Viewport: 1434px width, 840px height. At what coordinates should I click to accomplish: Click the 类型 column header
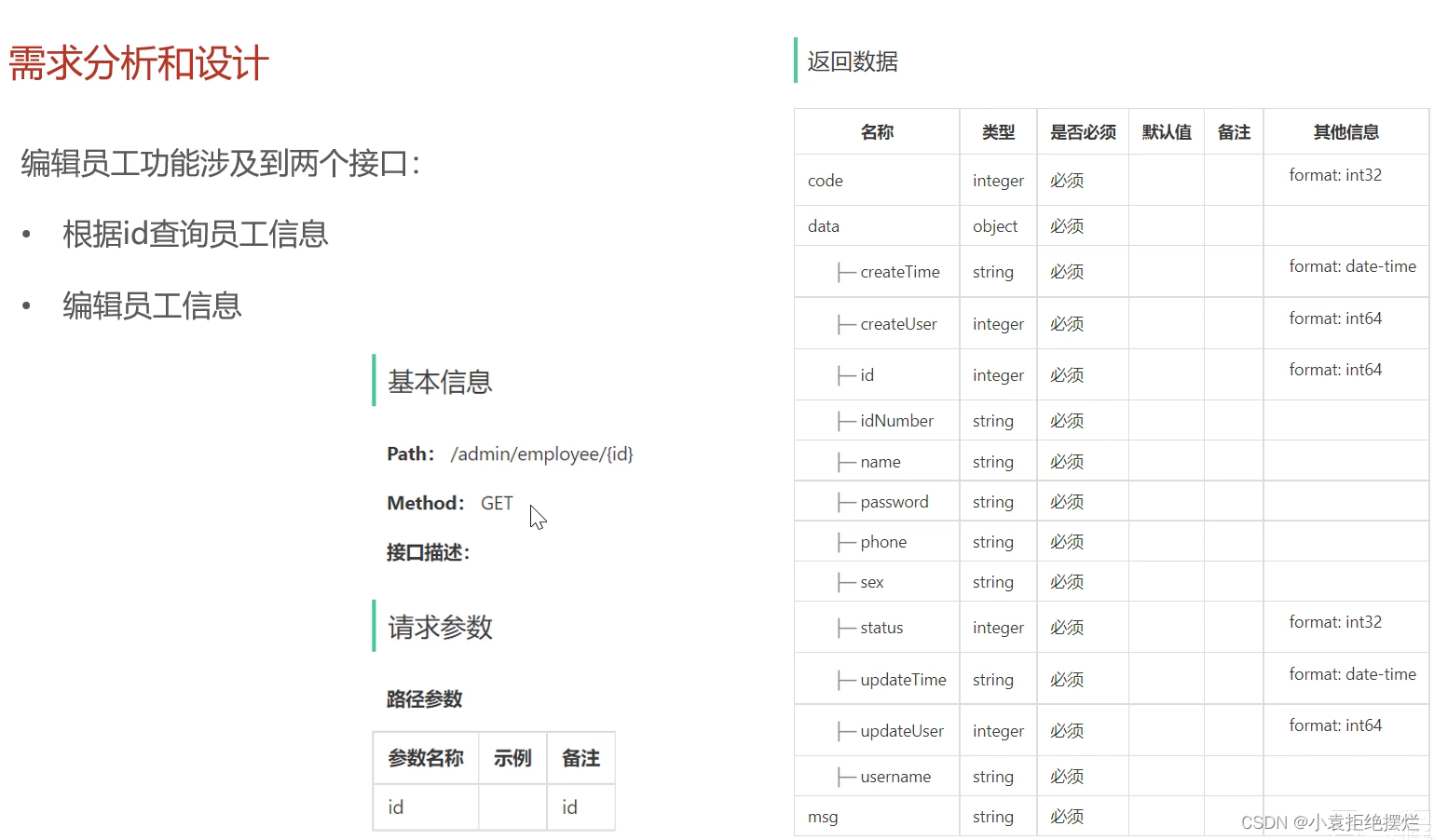997,131
